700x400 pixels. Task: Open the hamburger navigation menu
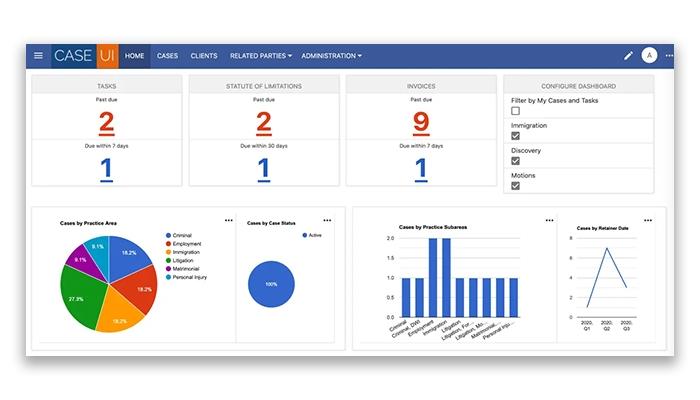pyautogui.click(x=38, y=56)
